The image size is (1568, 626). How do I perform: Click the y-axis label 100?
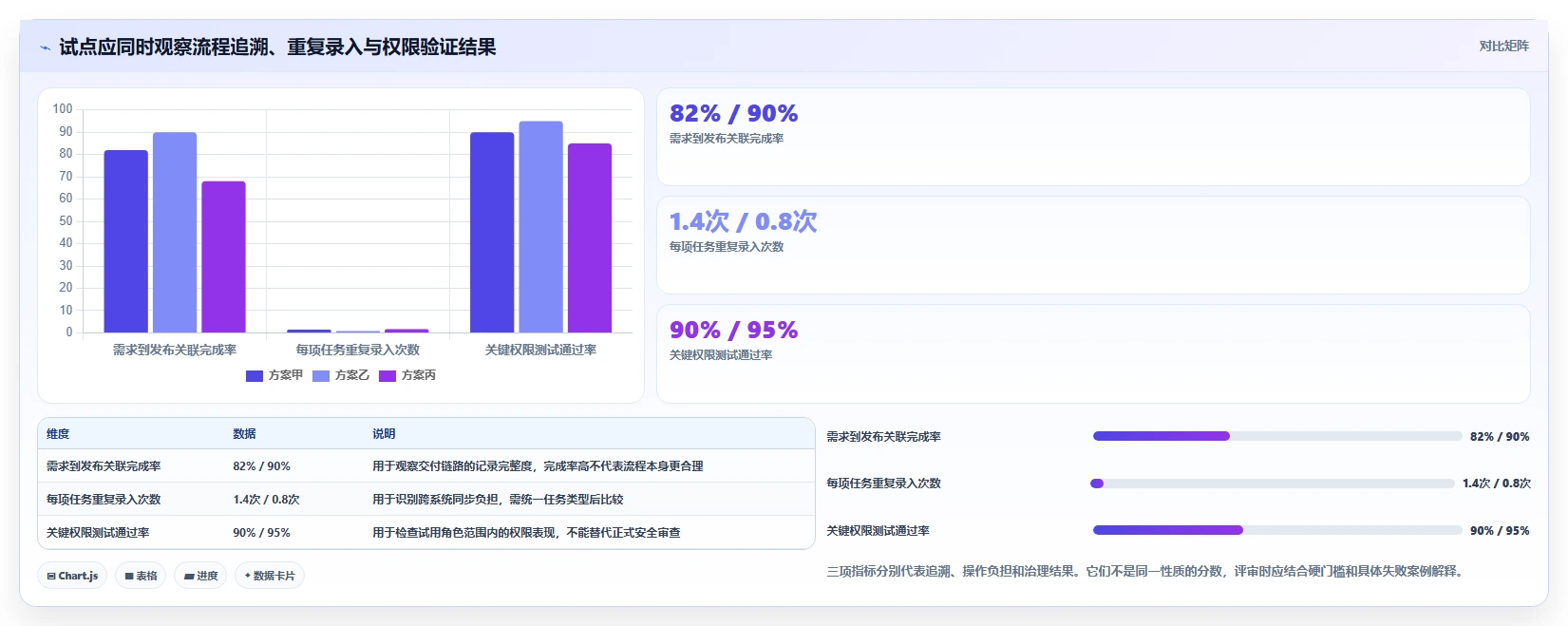click(63, 109)
